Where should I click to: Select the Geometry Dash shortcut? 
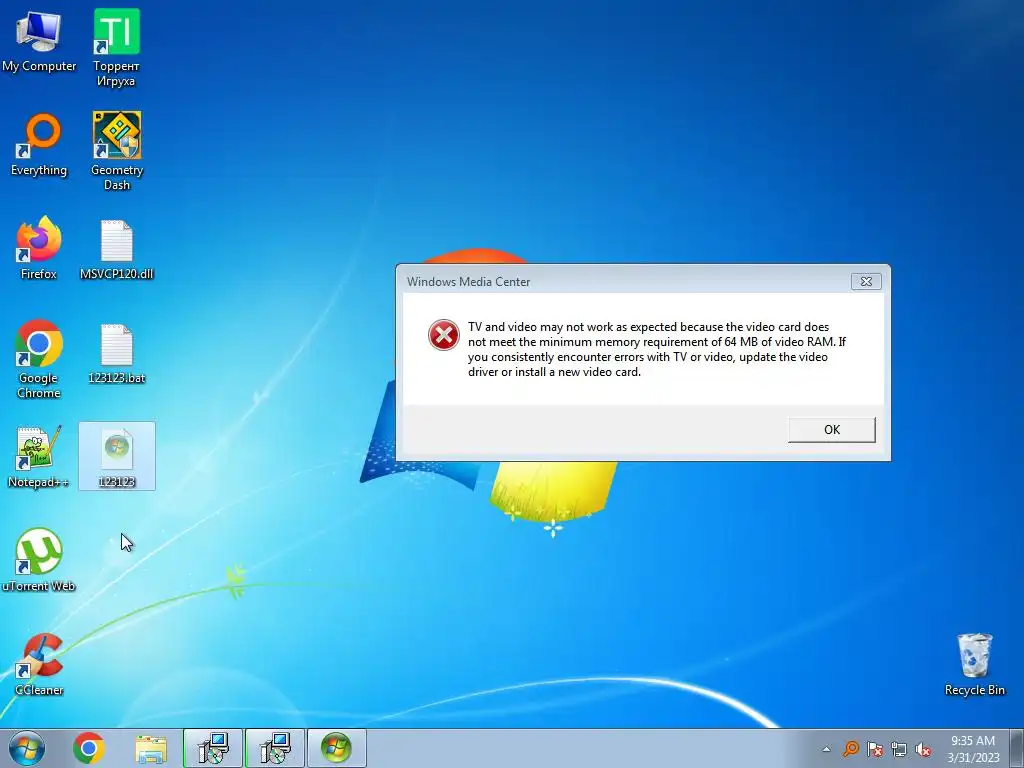117,152
